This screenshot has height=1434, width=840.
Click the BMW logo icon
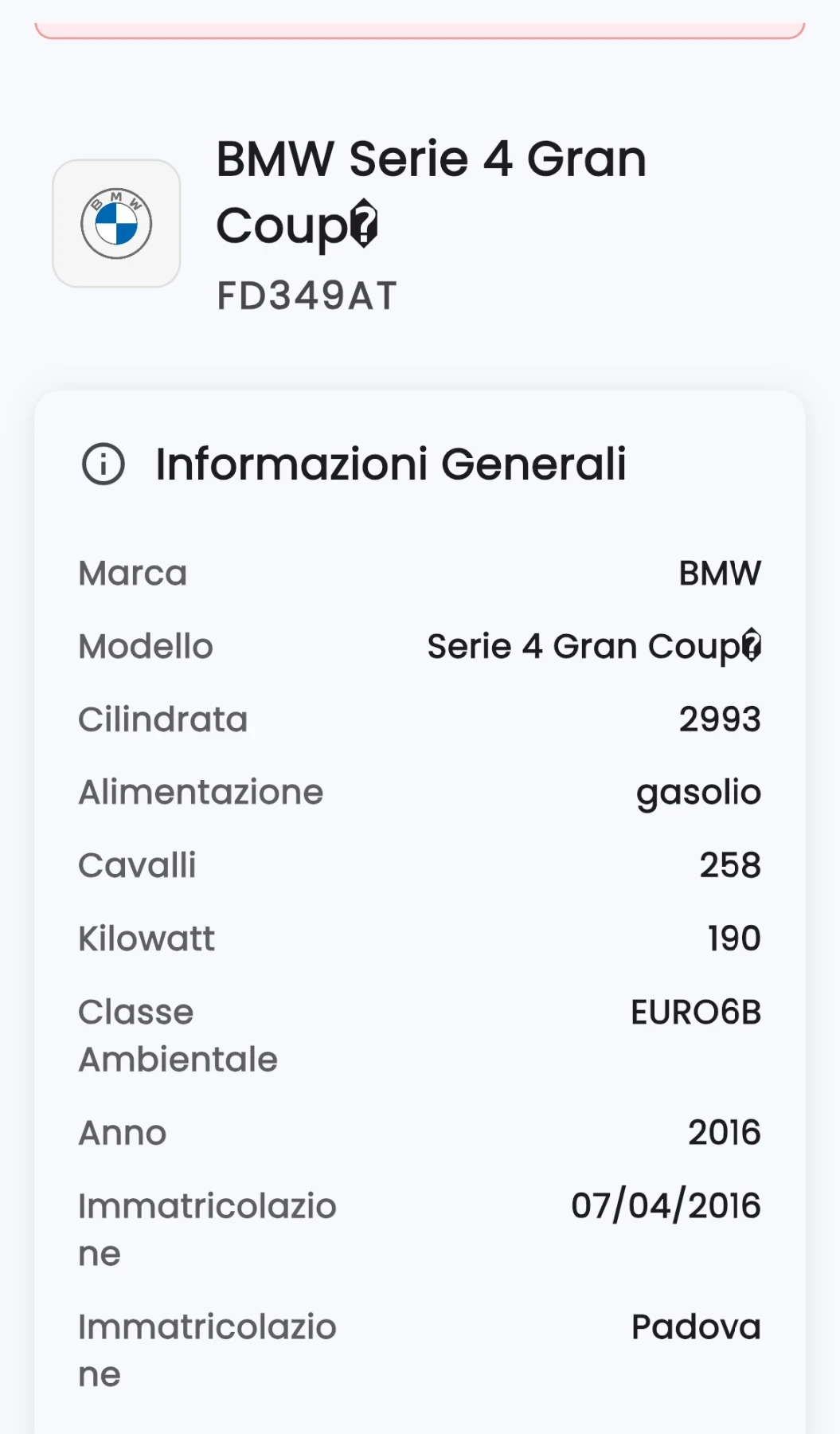pyautogui.click(x=116, y=224)
